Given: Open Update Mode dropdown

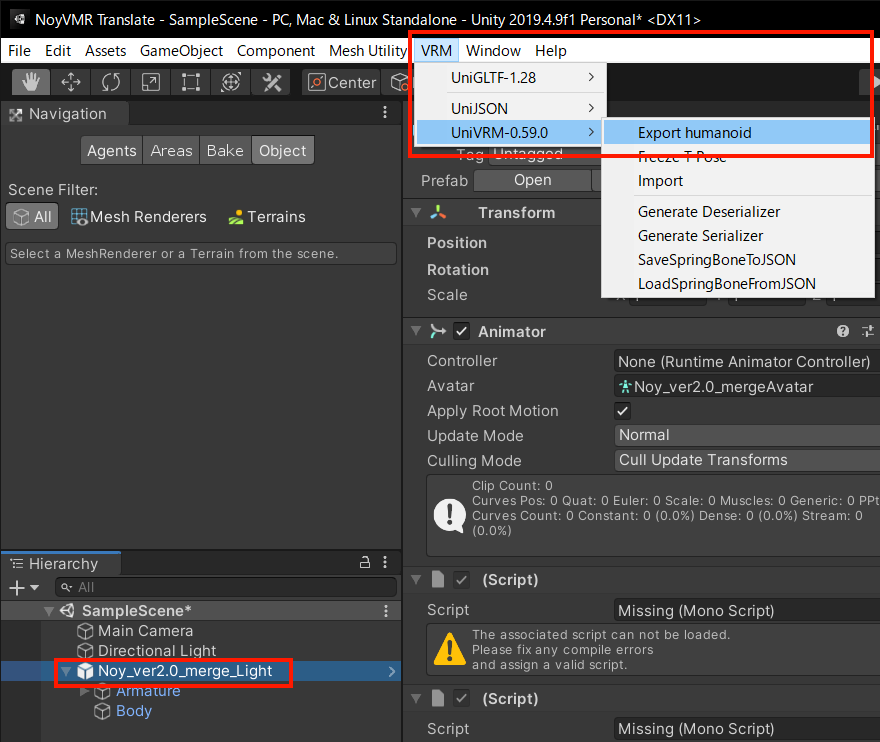Looking at the screenshot, I should [747, 435].
